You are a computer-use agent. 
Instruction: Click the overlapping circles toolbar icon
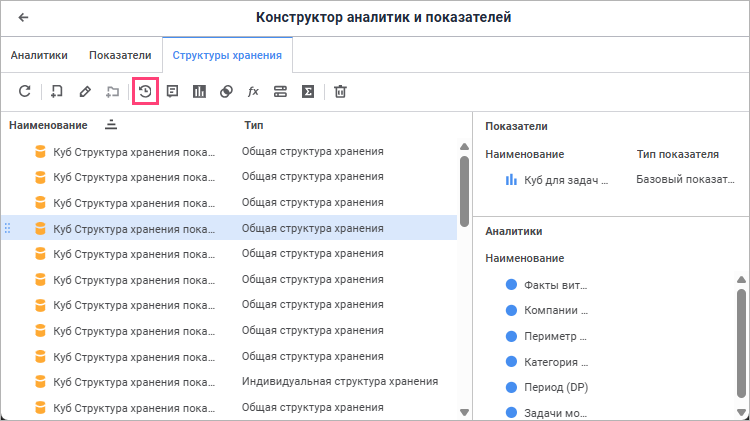[x=227, y=92]
